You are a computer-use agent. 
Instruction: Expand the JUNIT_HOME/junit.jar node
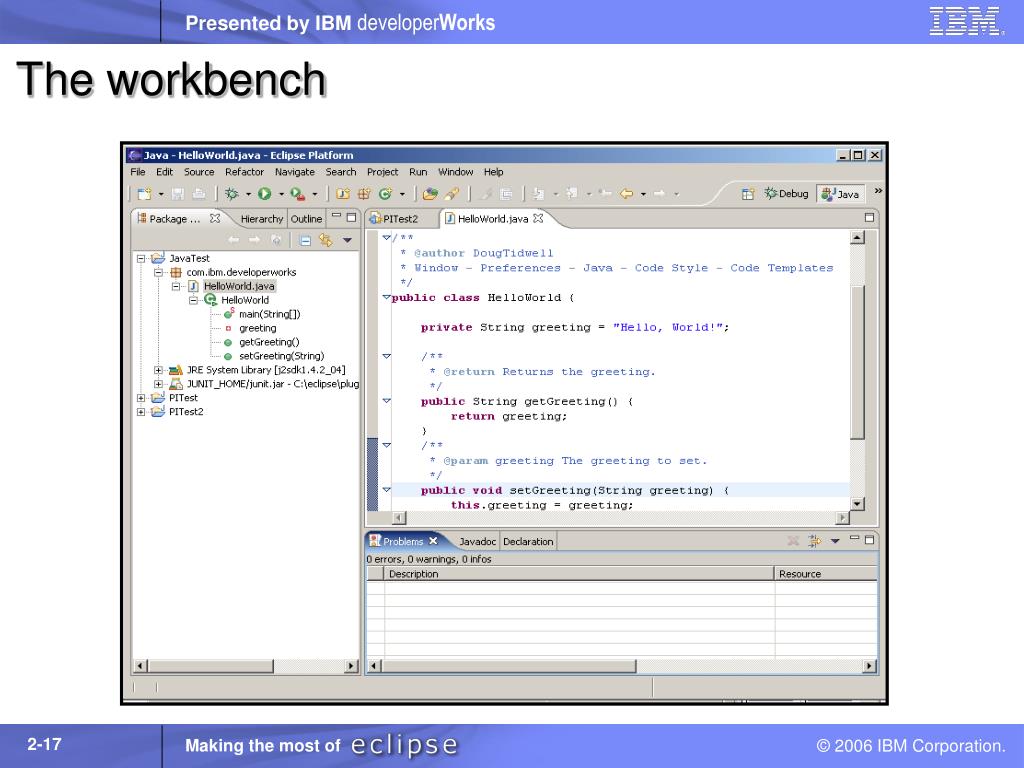pyautogui.click(x=158, y=384)
